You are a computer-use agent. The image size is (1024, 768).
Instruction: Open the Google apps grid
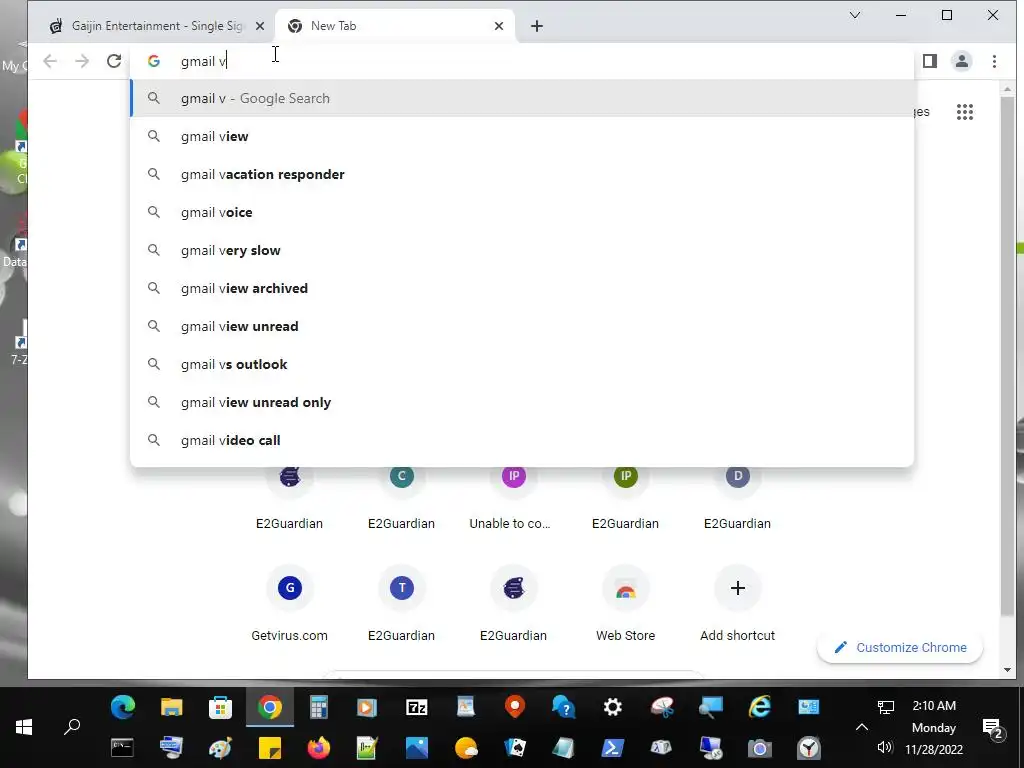tap(965, 112)
